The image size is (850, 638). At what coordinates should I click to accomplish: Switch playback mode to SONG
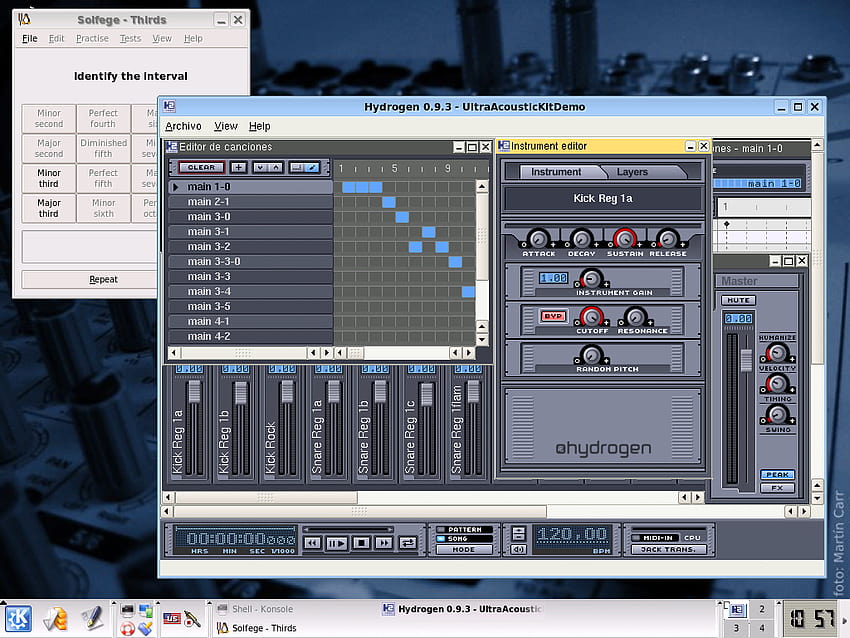[x=465, y=539]
